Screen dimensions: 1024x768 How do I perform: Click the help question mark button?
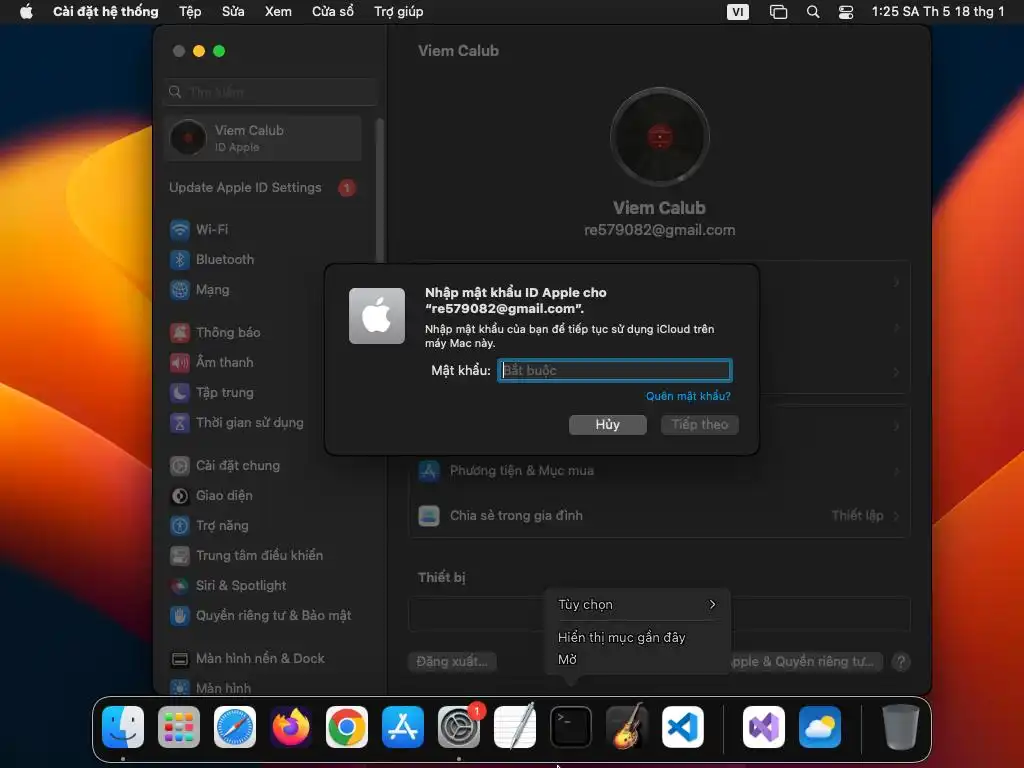point(901,662)
